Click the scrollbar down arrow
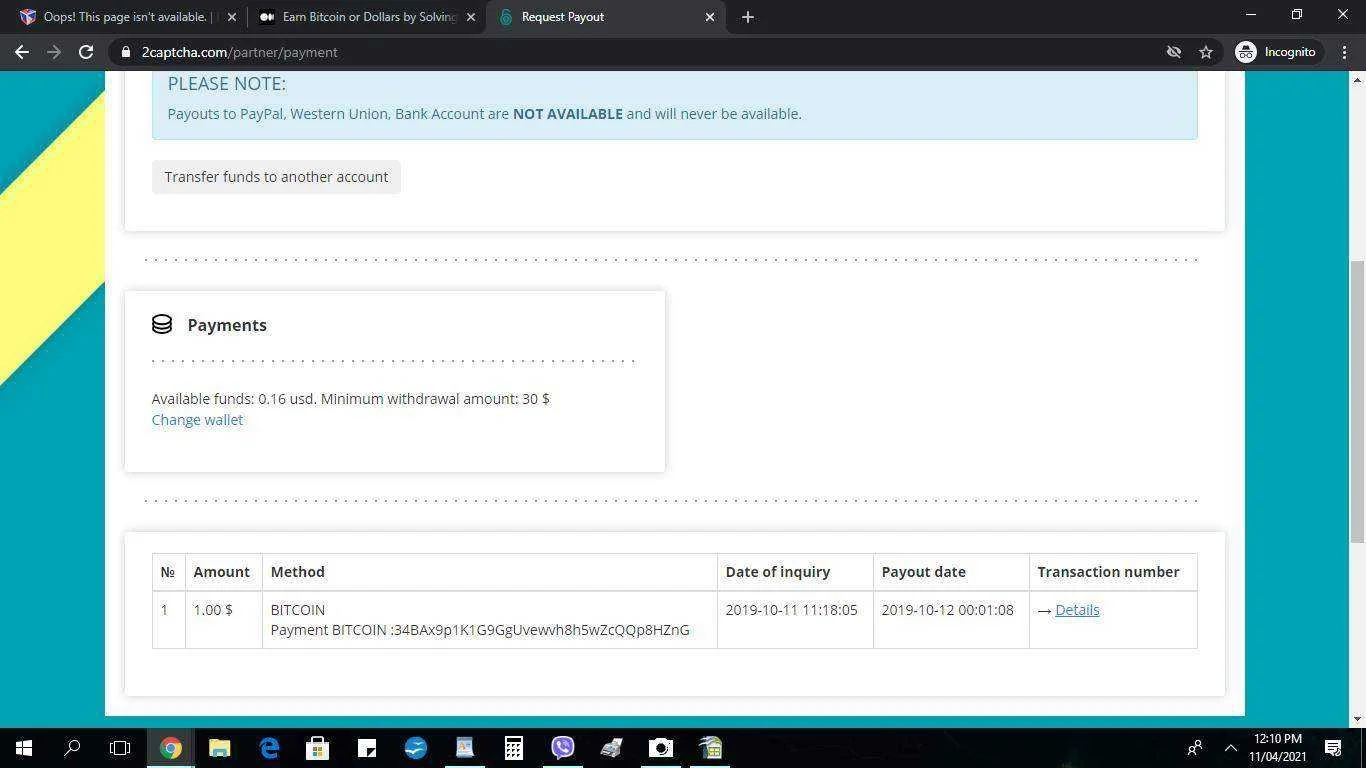This screenshot has width=1366, height=768. 1357,719
